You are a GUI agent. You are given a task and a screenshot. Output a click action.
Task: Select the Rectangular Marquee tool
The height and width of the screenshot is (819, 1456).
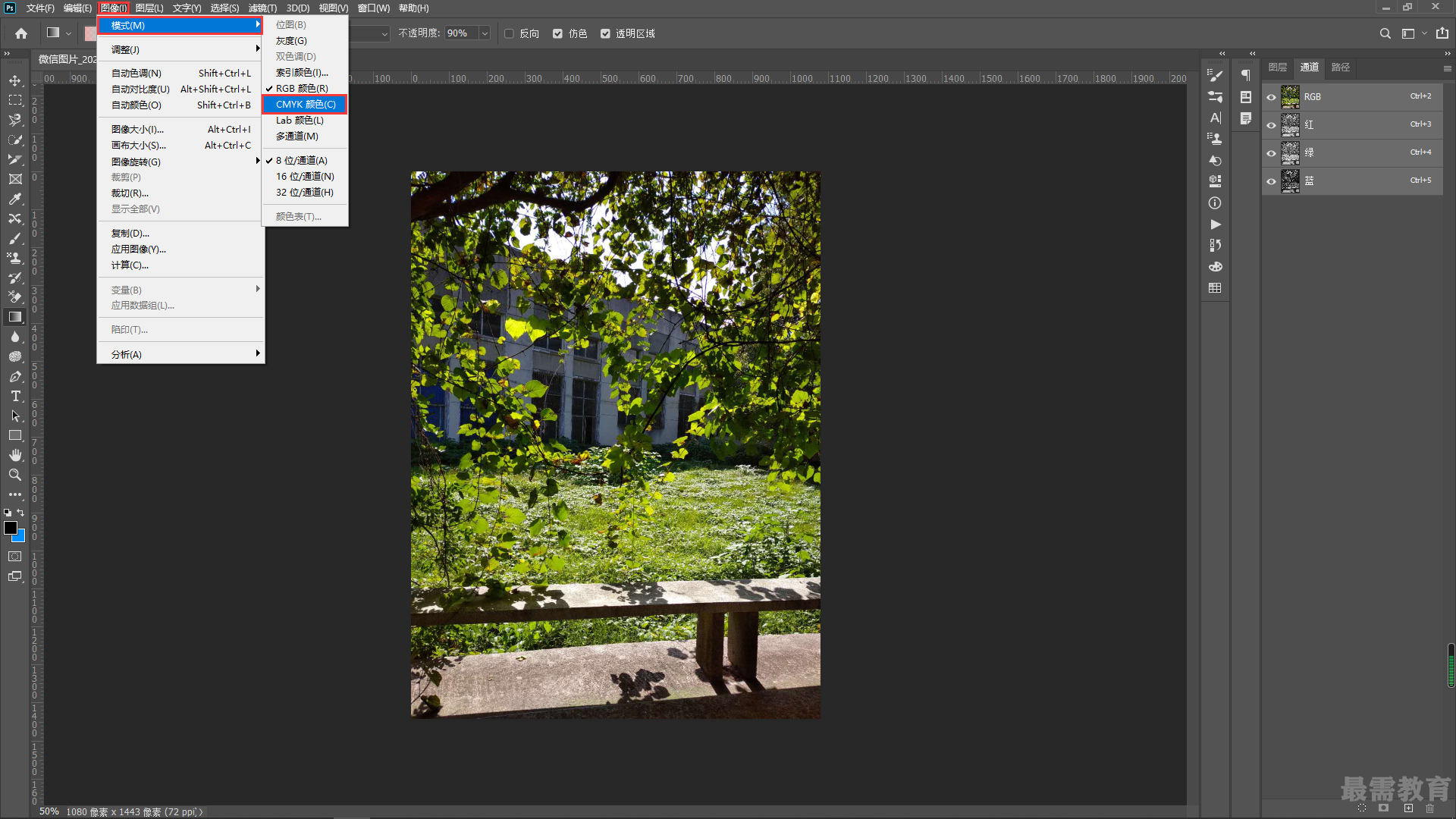pos(15,100)
